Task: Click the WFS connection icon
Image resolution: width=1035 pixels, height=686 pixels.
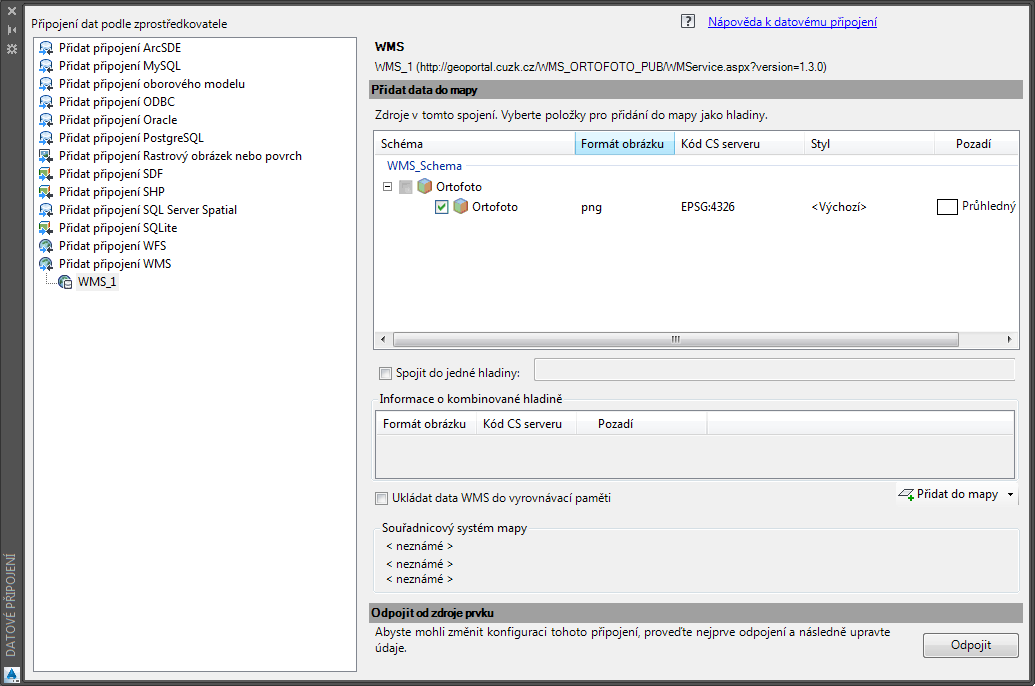Action: point(46,246)
